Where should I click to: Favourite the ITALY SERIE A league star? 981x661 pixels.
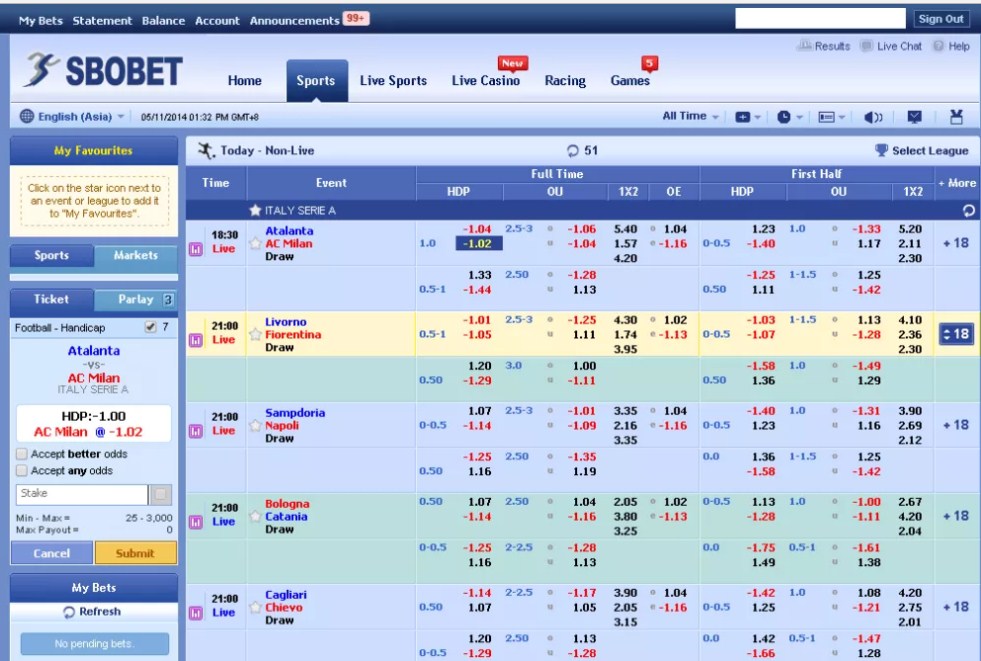pos(255,210)
